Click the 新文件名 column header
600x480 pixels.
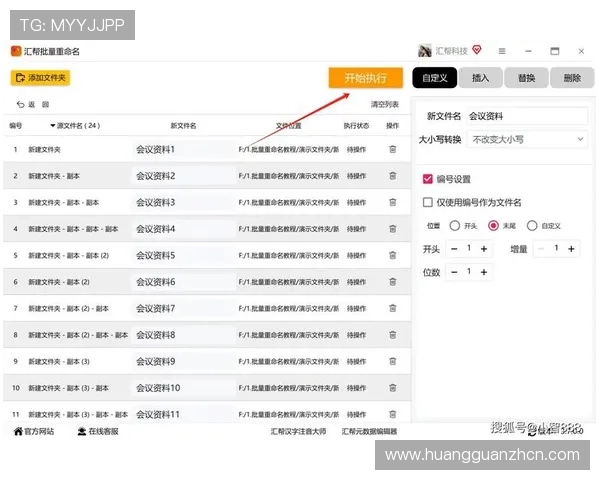tap(183, 126)
